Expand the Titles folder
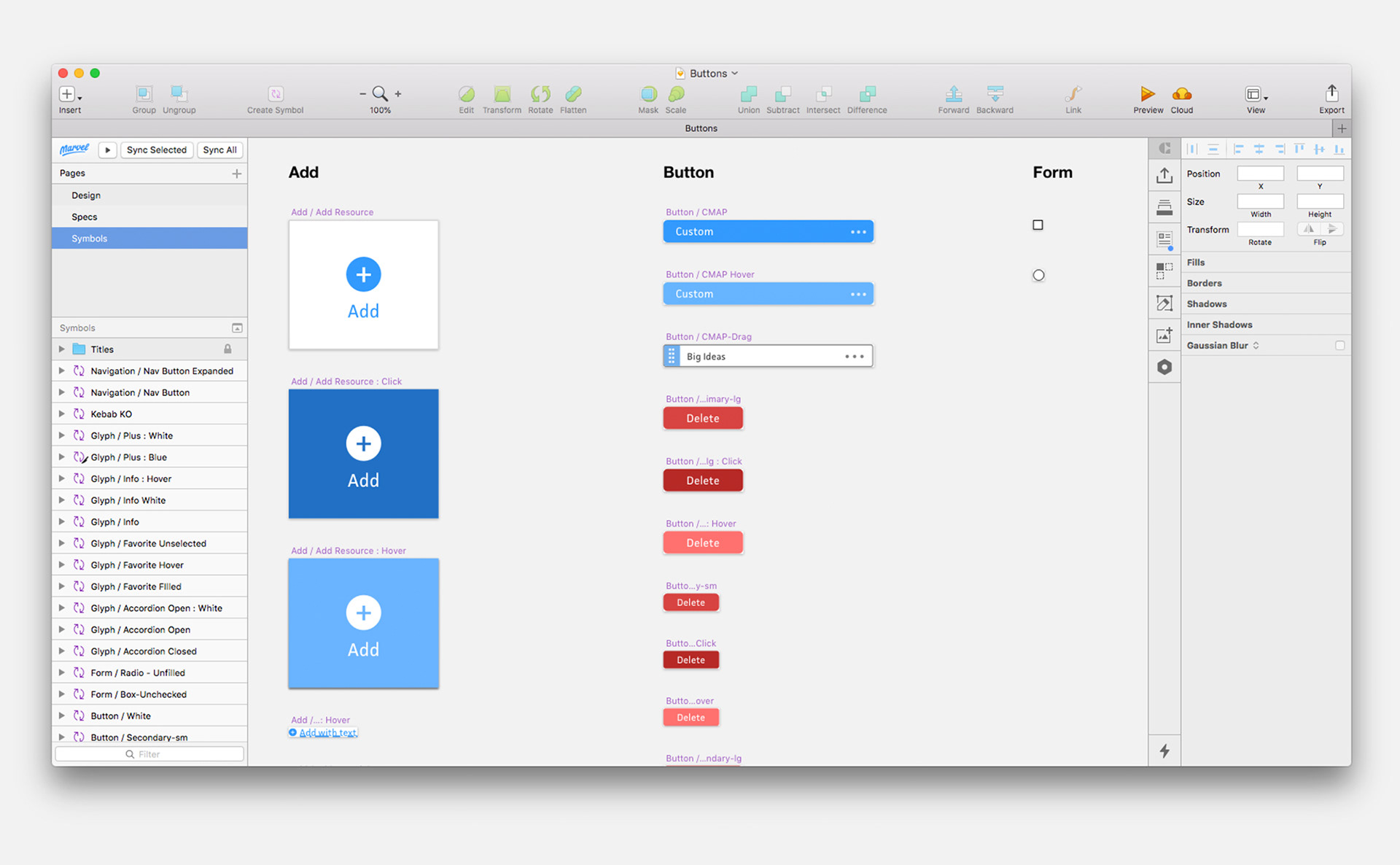This screenshot has width=1400, height=865. click(x=62, y=349)
